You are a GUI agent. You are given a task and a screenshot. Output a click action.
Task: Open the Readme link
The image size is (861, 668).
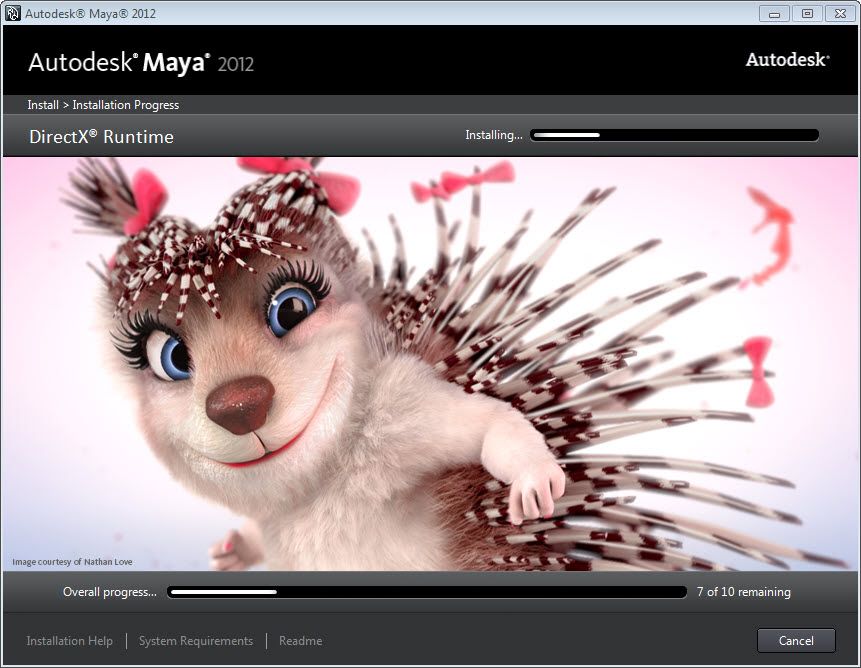[x=300, y=641]
